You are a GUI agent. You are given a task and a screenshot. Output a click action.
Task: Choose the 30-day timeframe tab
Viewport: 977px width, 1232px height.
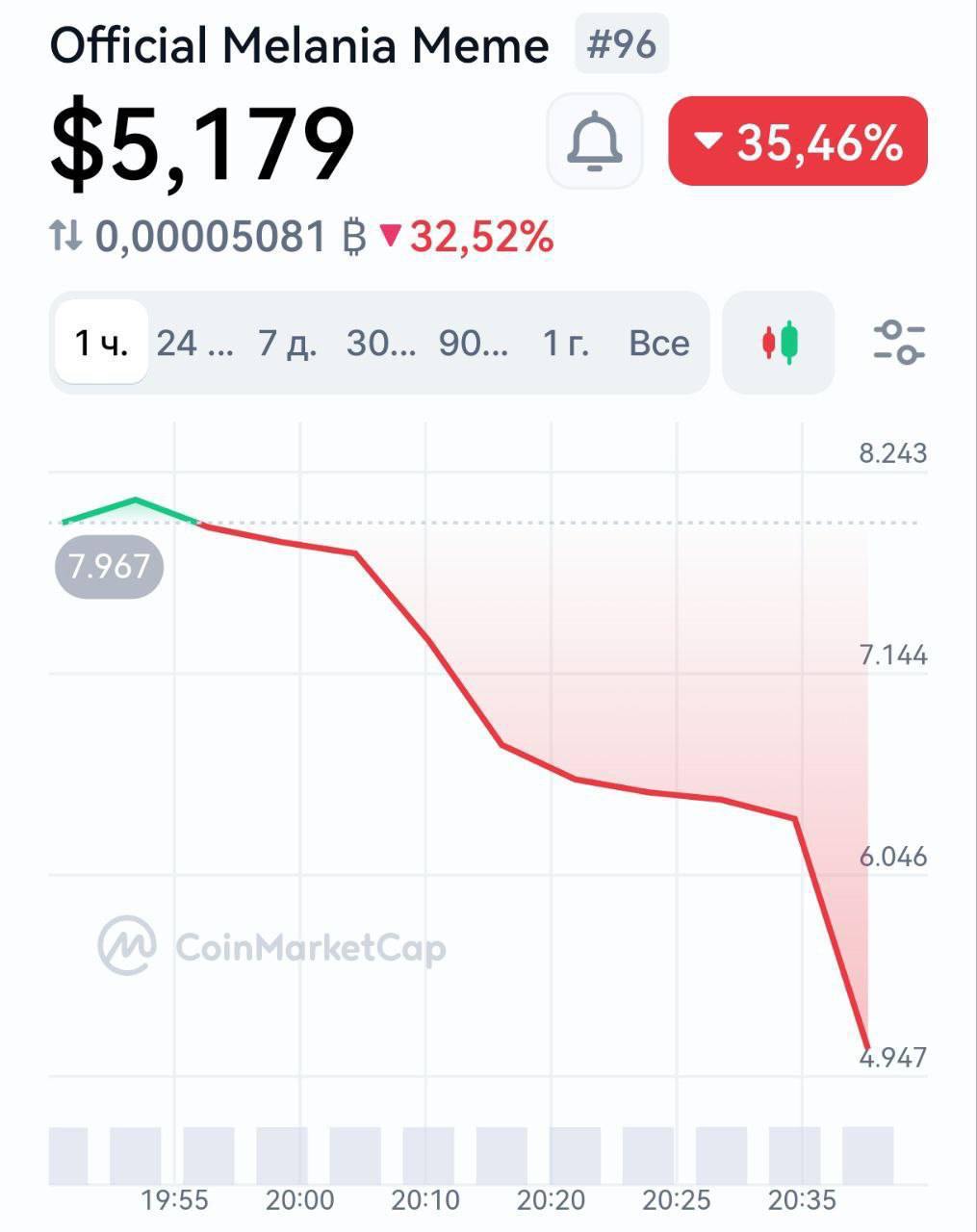381,343
